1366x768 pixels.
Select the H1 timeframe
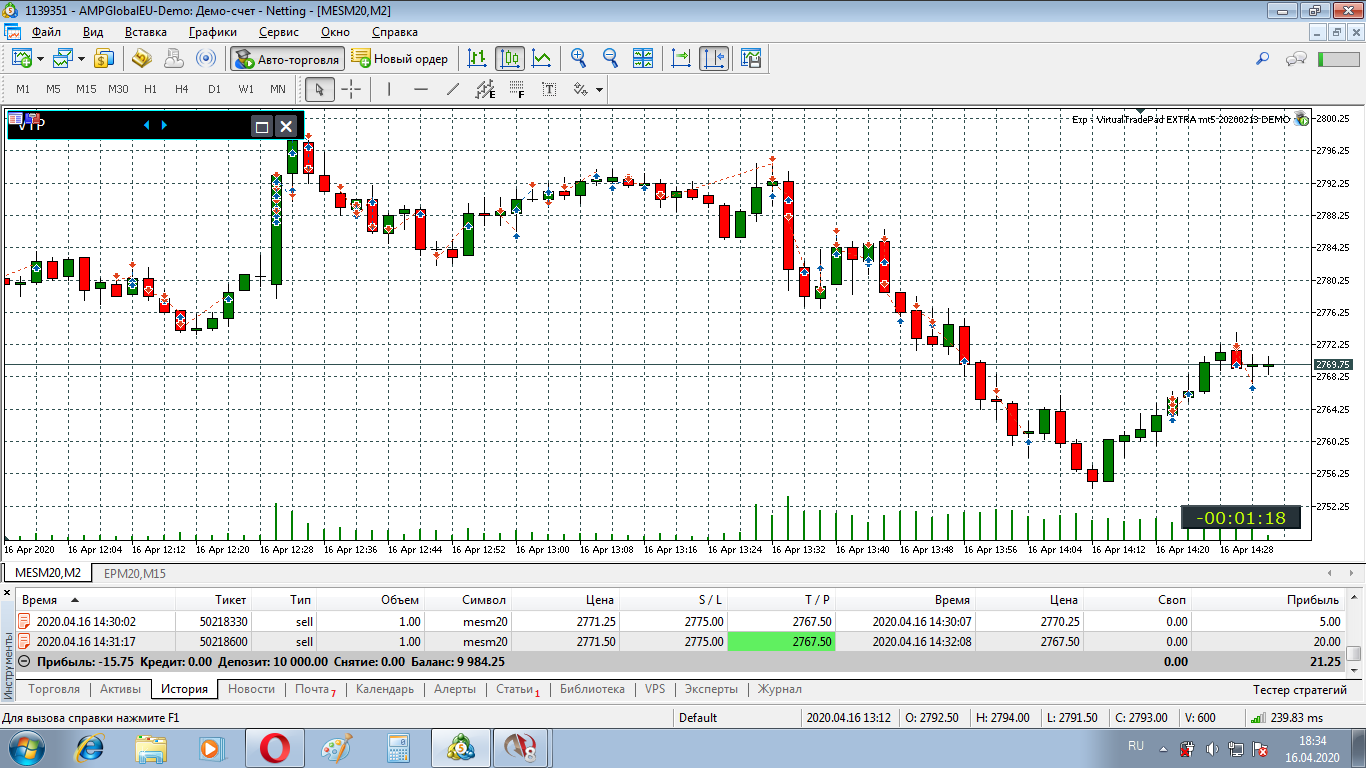click(x=150, y=89)
